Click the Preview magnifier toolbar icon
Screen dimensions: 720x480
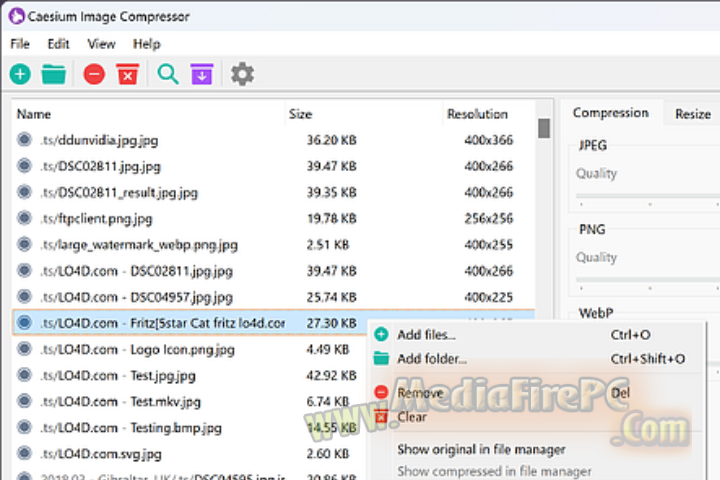[168, 74]
